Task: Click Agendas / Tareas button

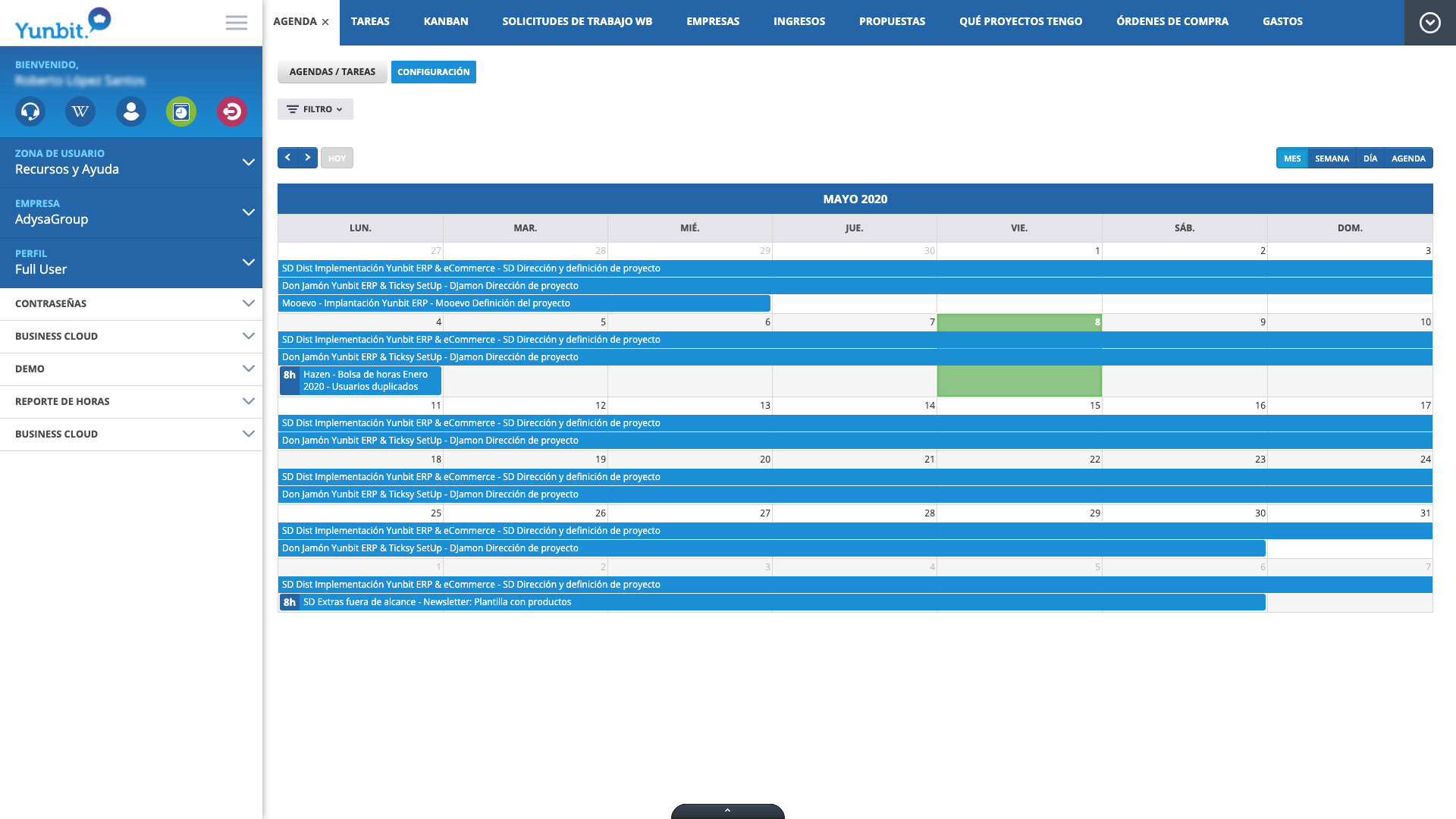Action: click(332, 72)
